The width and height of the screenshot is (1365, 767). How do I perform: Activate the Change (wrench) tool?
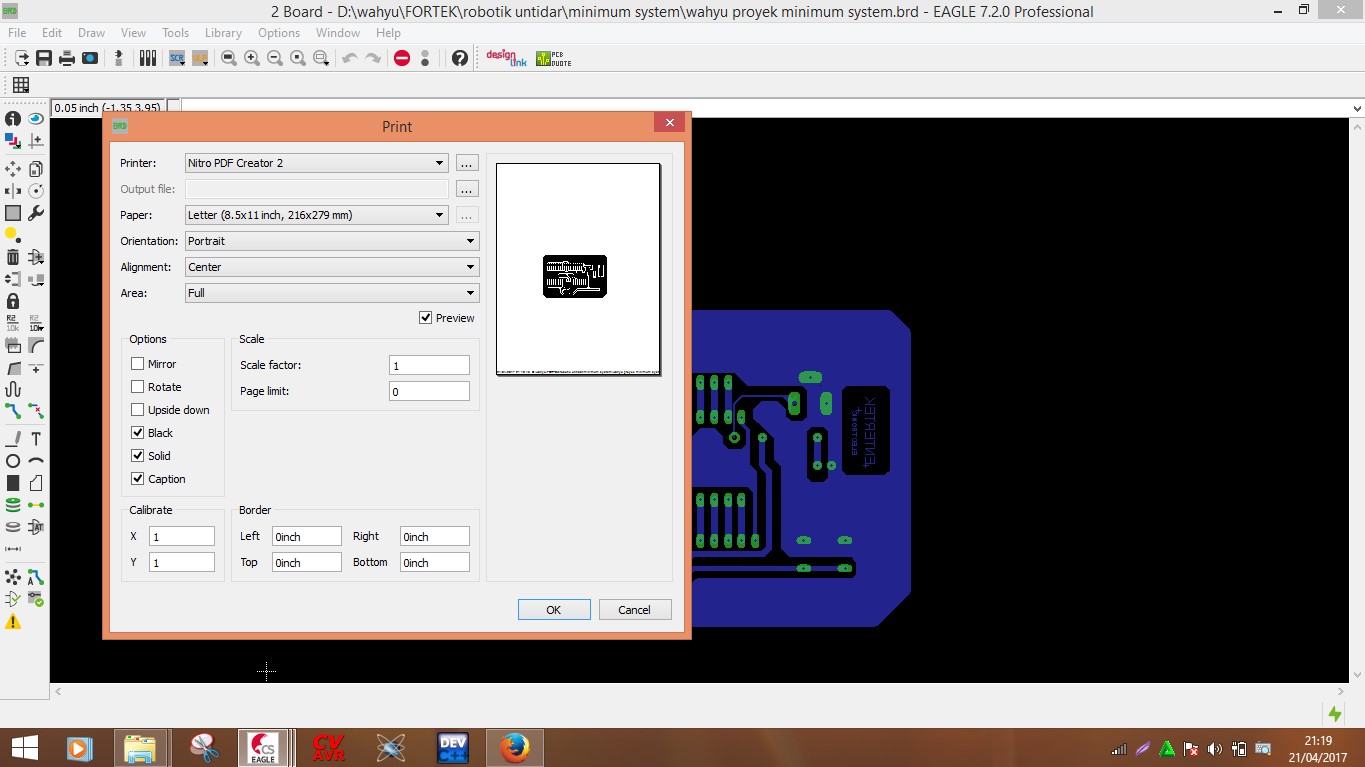[36, 212]
